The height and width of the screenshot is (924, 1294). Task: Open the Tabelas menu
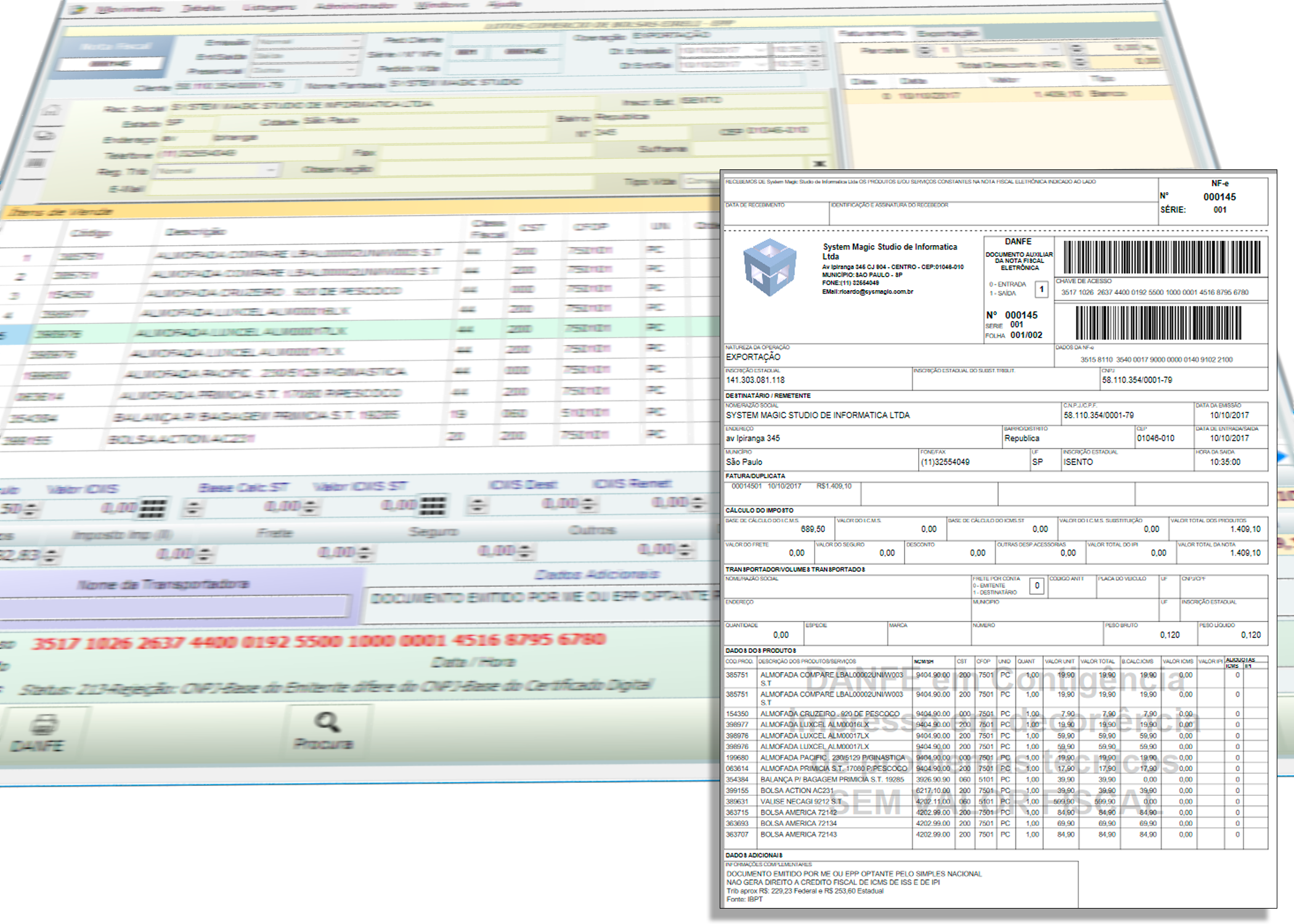pyautogui.click(x=203, y=8)
